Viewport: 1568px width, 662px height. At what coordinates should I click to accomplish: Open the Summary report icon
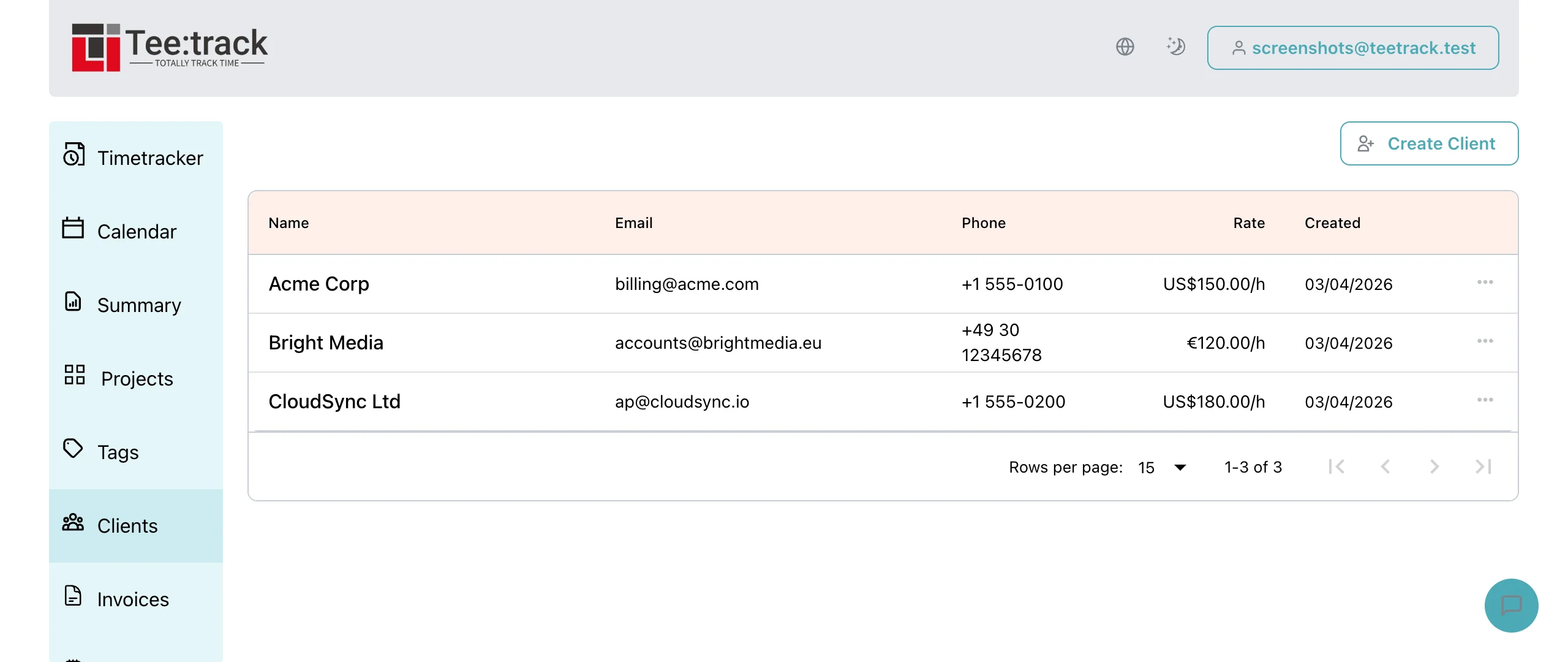73,303
